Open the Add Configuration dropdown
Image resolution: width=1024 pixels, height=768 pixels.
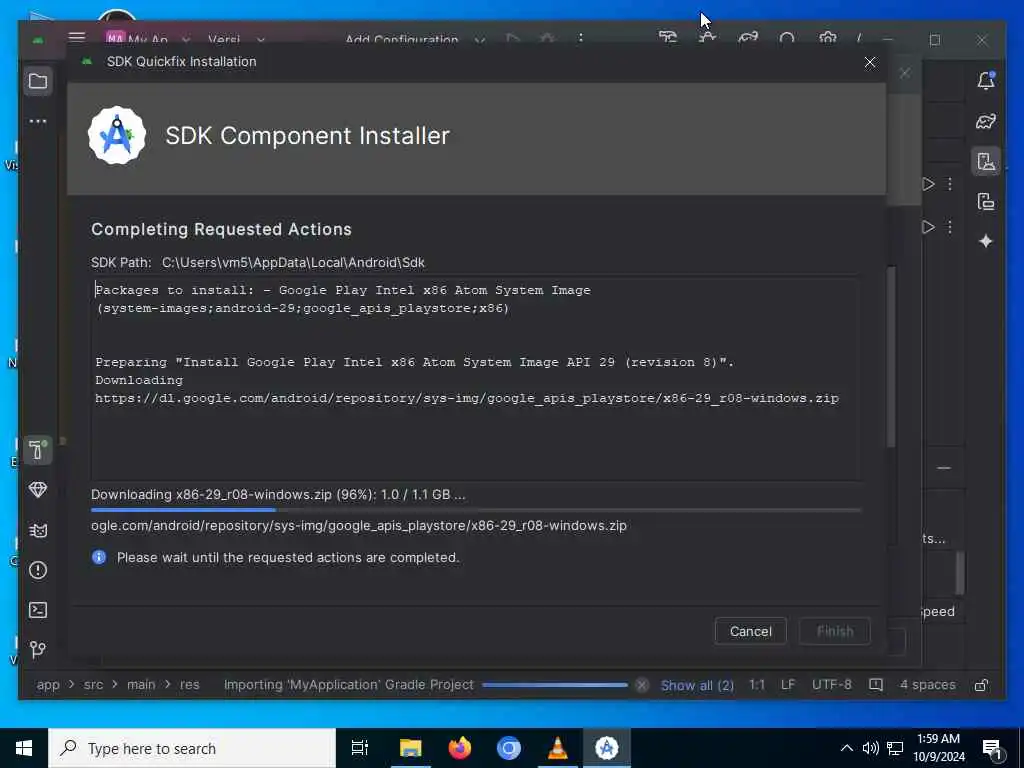point(415,39)
